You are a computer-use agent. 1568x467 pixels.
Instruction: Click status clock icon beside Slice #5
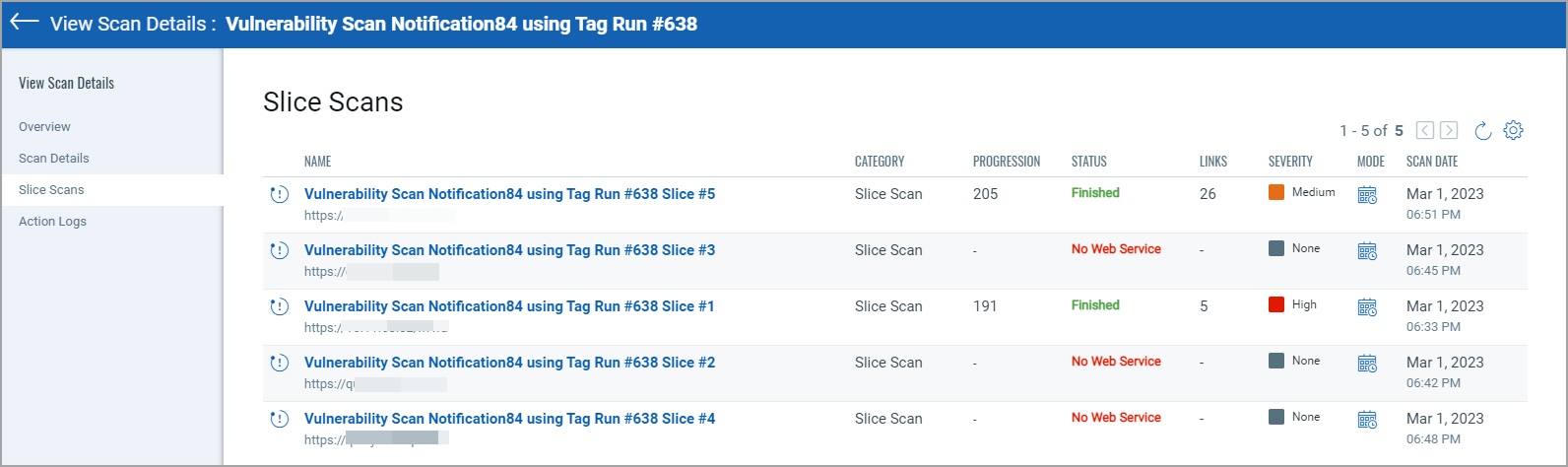[280, 194]
